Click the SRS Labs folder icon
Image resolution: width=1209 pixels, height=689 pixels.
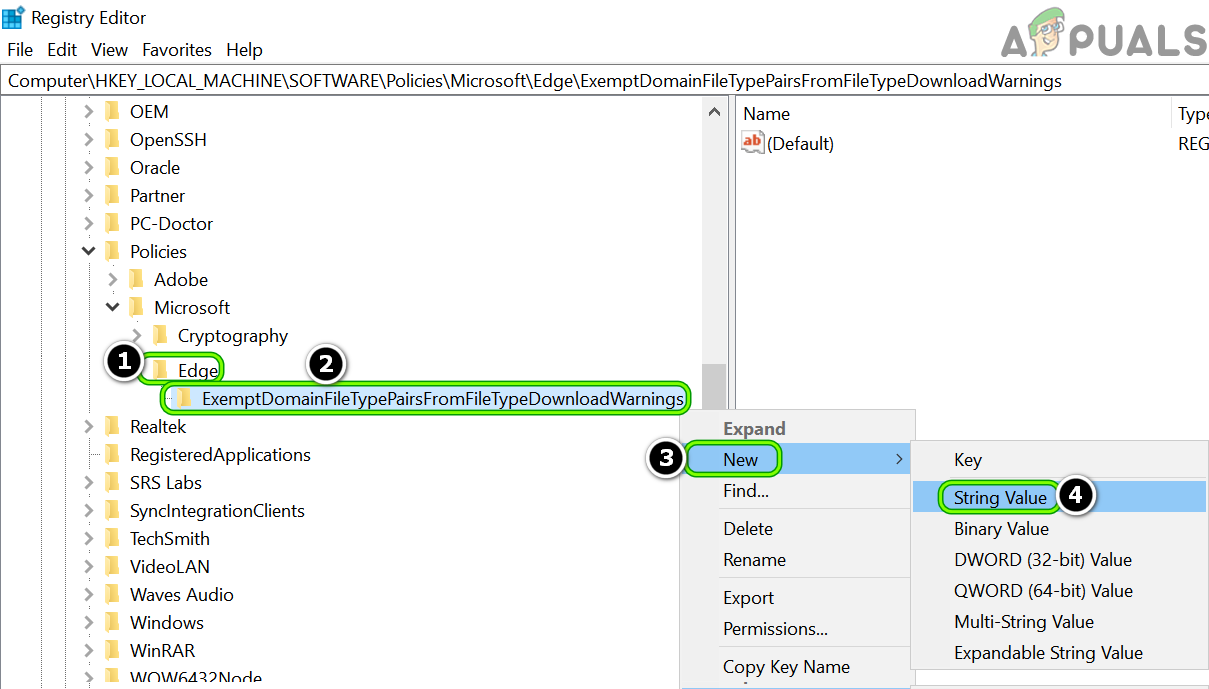click(112, 482)
